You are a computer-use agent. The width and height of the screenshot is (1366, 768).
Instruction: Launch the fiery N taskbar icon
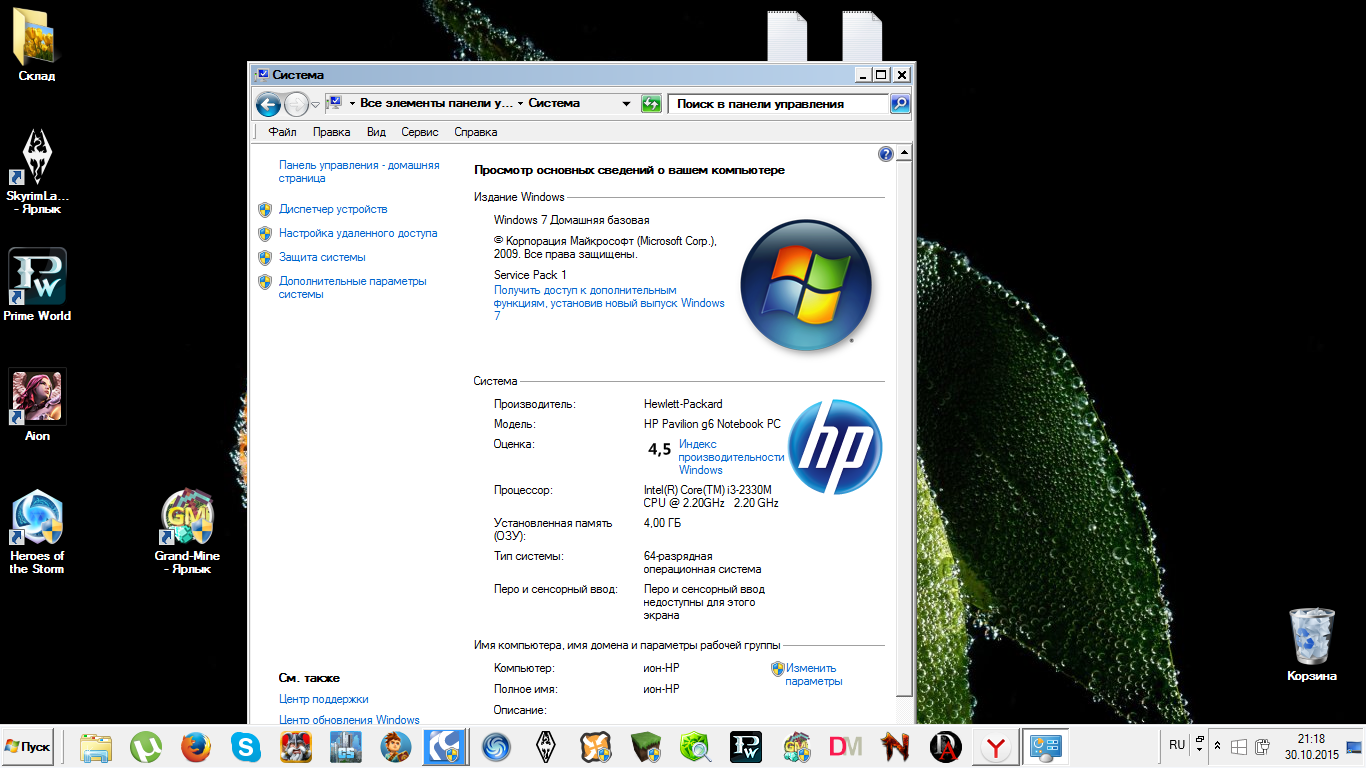[x=896, y=746]
